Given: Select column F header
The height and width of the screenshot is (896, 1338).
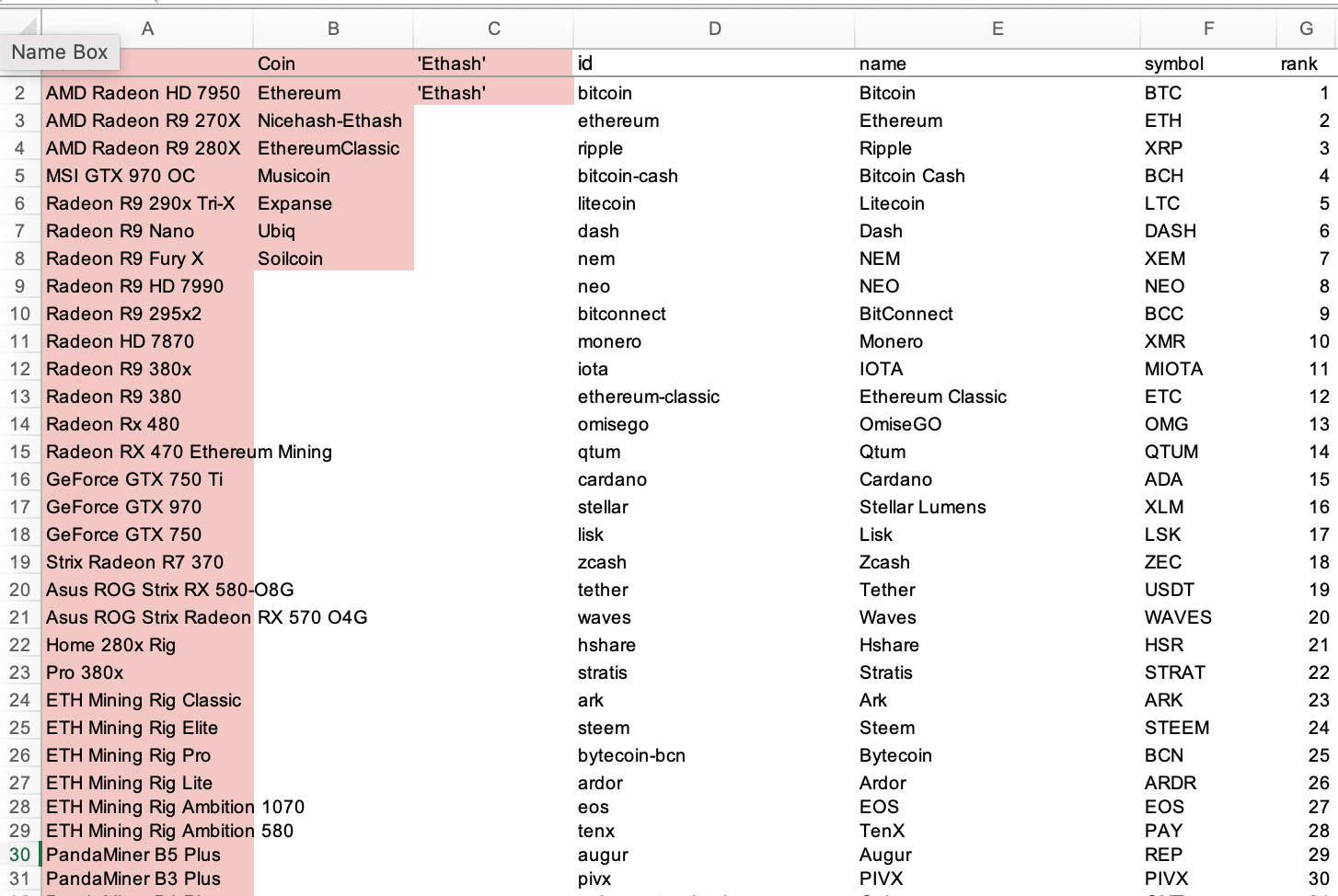Looking at the screenshot, I should [1208, 29].
